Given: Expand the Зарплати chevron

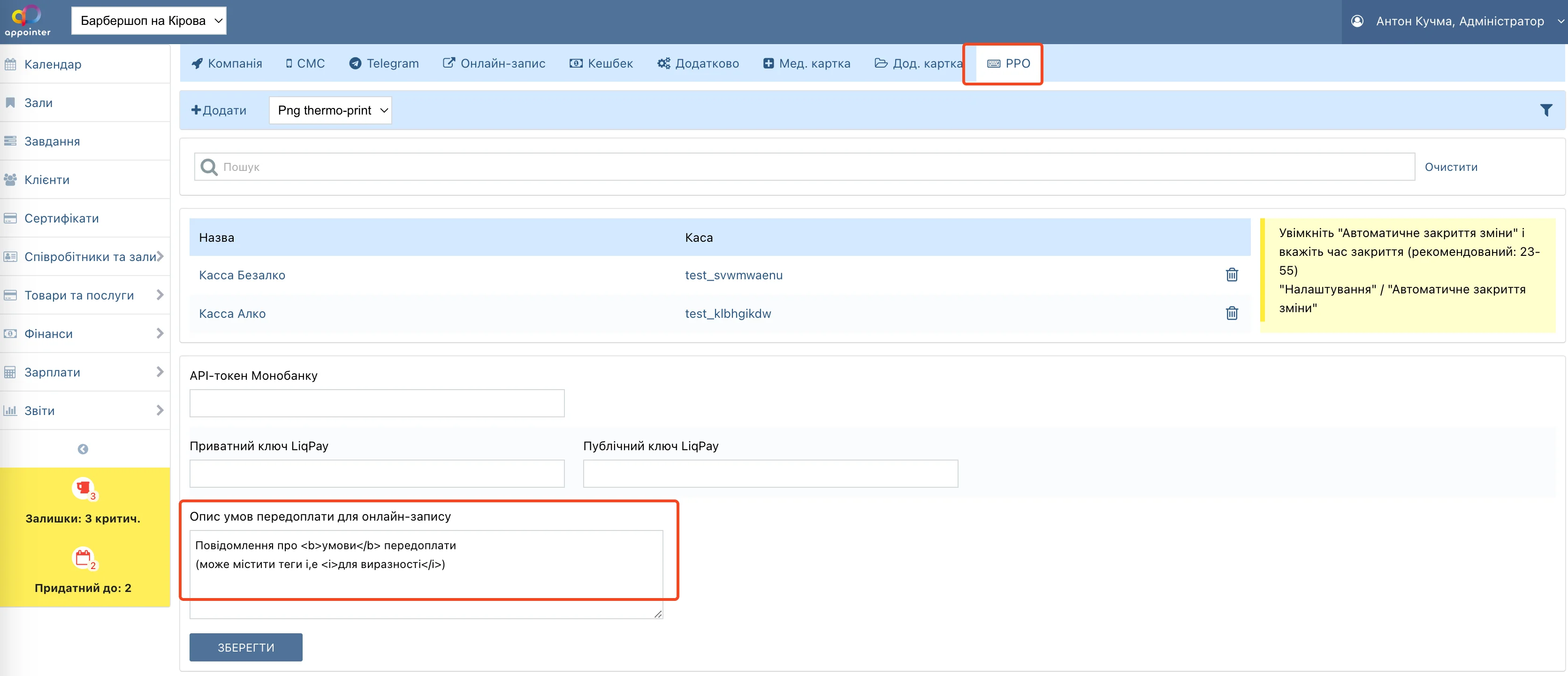Looking at the screenshot, I should point(160,371).
